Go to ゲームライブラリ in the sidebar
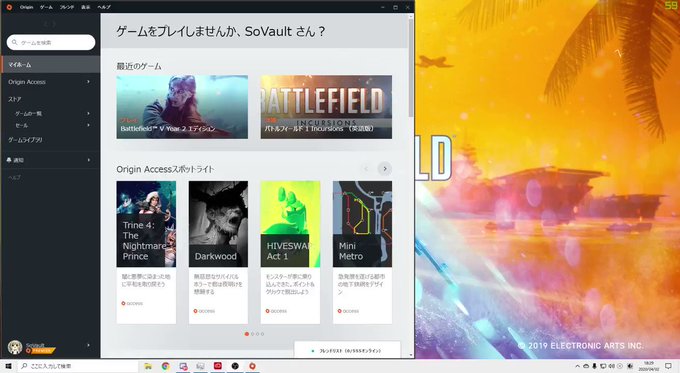Image resolution: width=680 pixels, height=373 pixels. 25,140
